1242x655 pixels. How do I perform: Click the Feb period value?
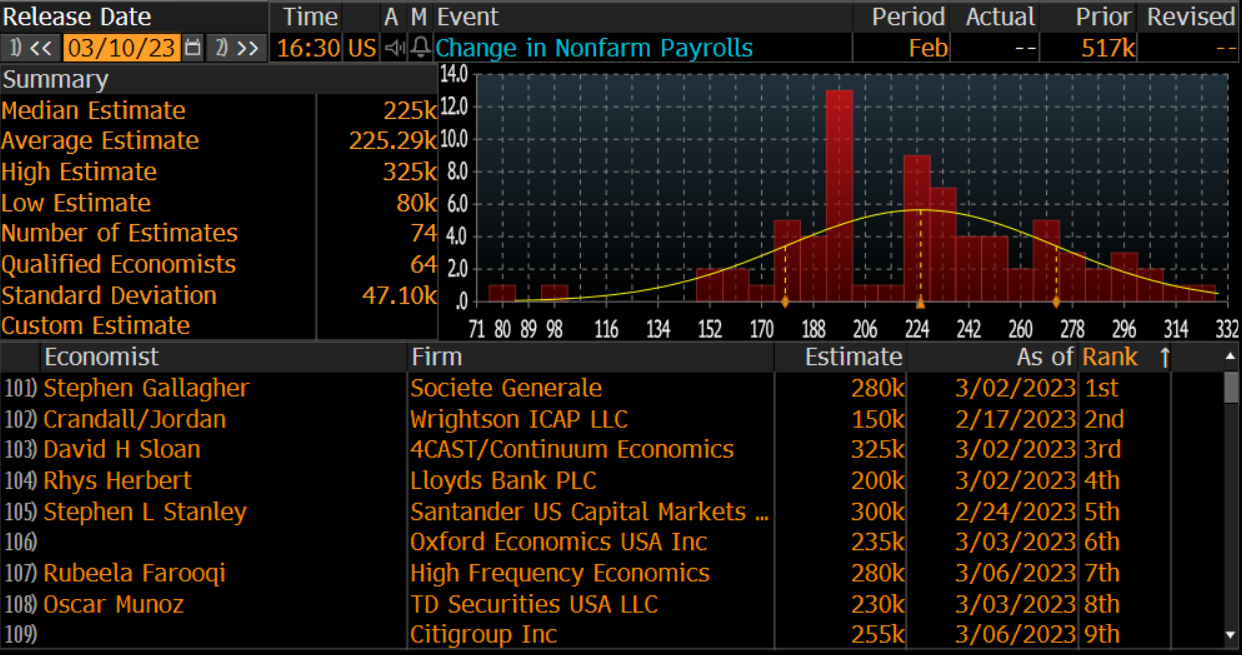928,48
